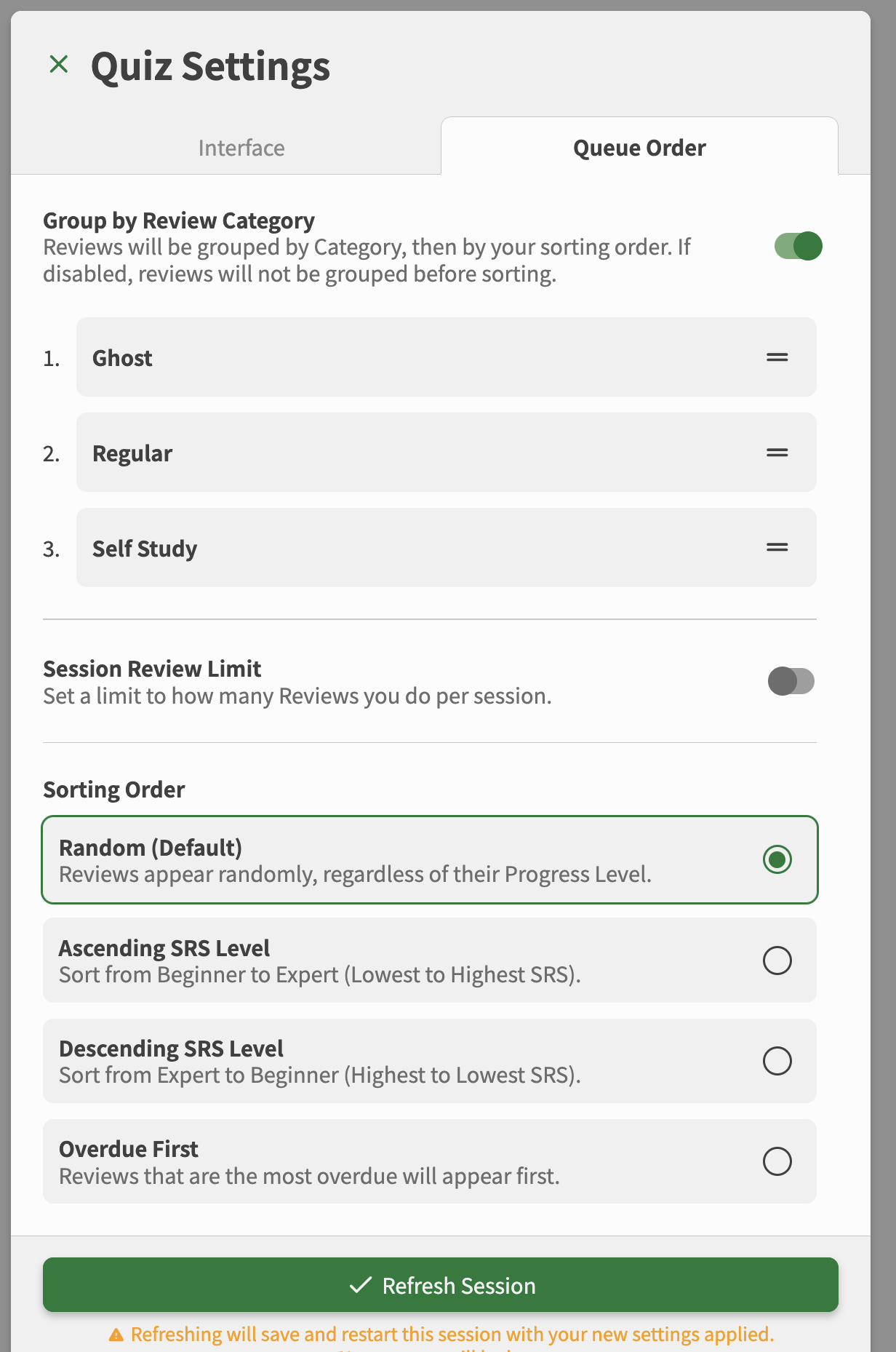Image resolution: width=896 pixels, height=1352 pixels.
Task: Click the checkmark icon on Refresh Session
Action: point(361,1285)
